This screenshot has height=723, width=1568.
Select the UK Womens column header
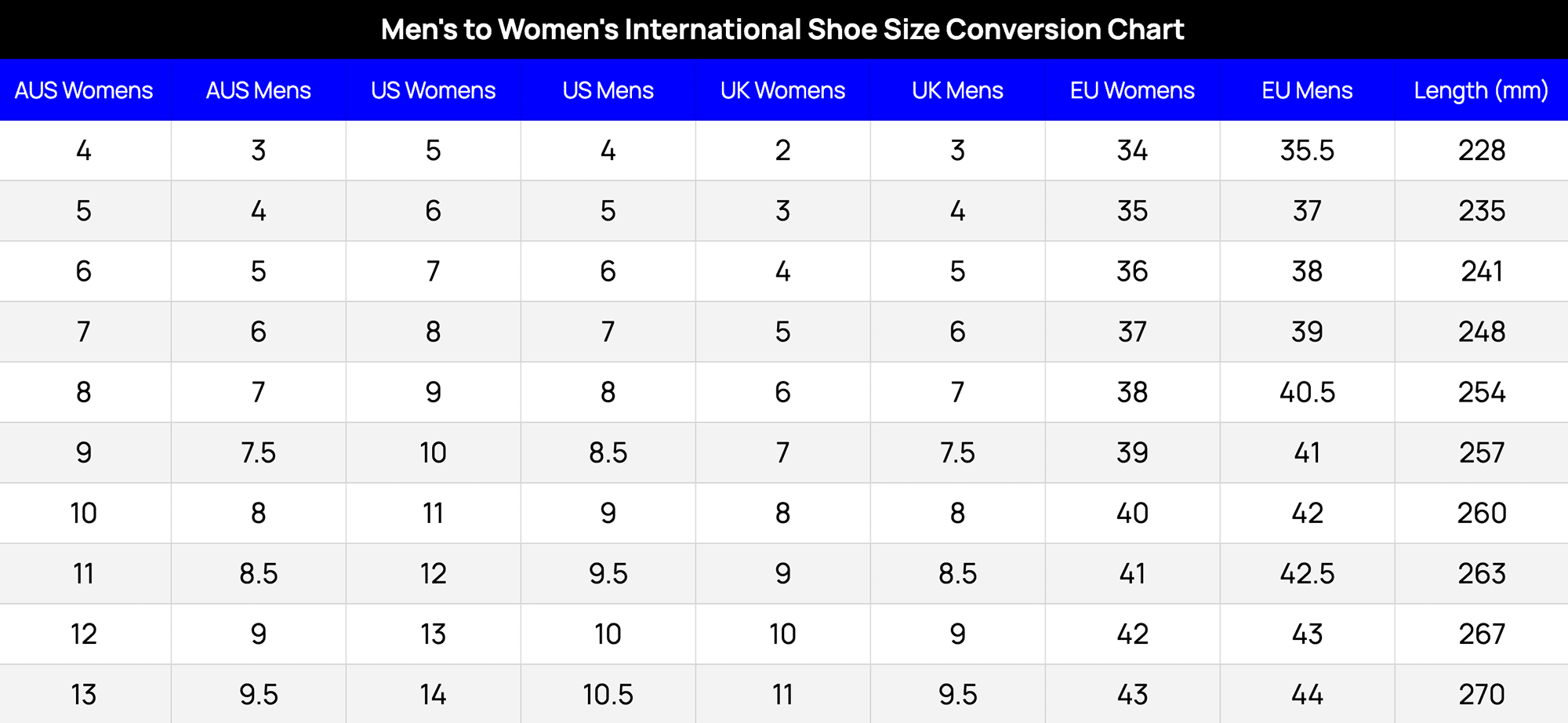point(782,90)
